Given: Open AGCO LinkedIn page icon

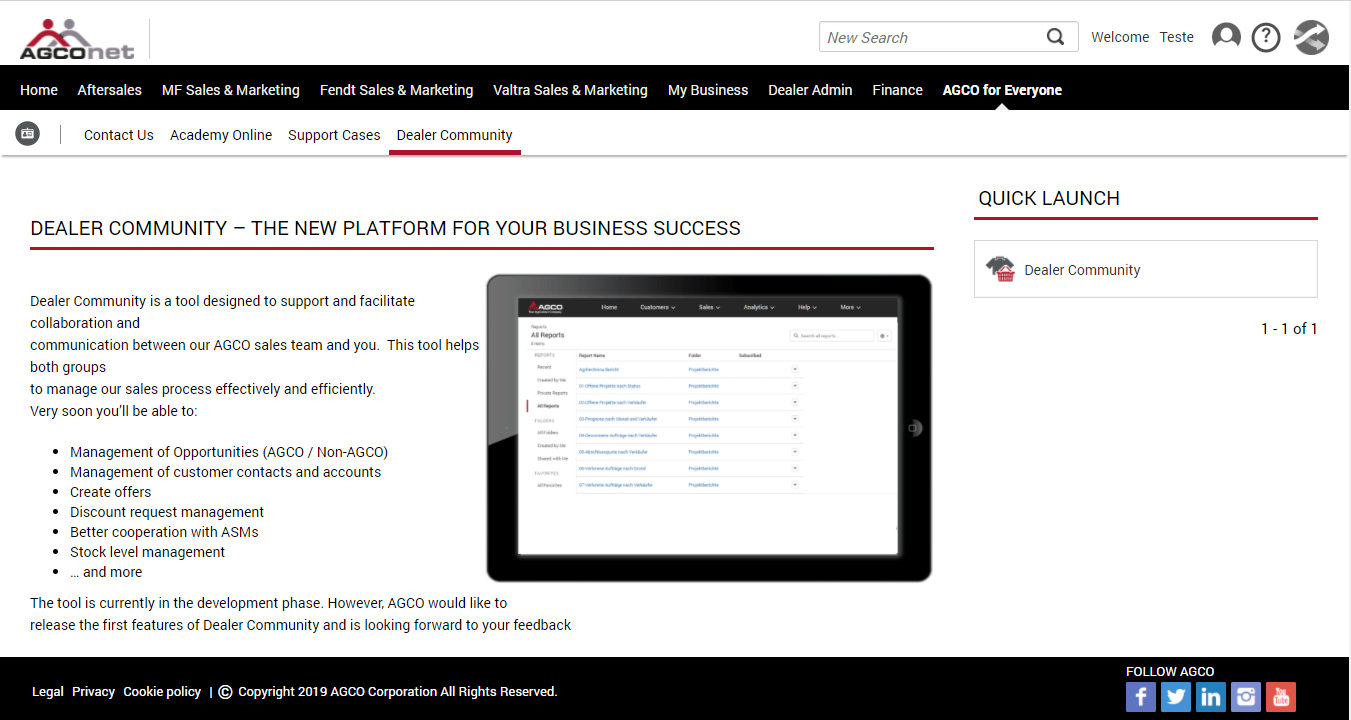Looking at the screenshot, I should point(1211,697).
